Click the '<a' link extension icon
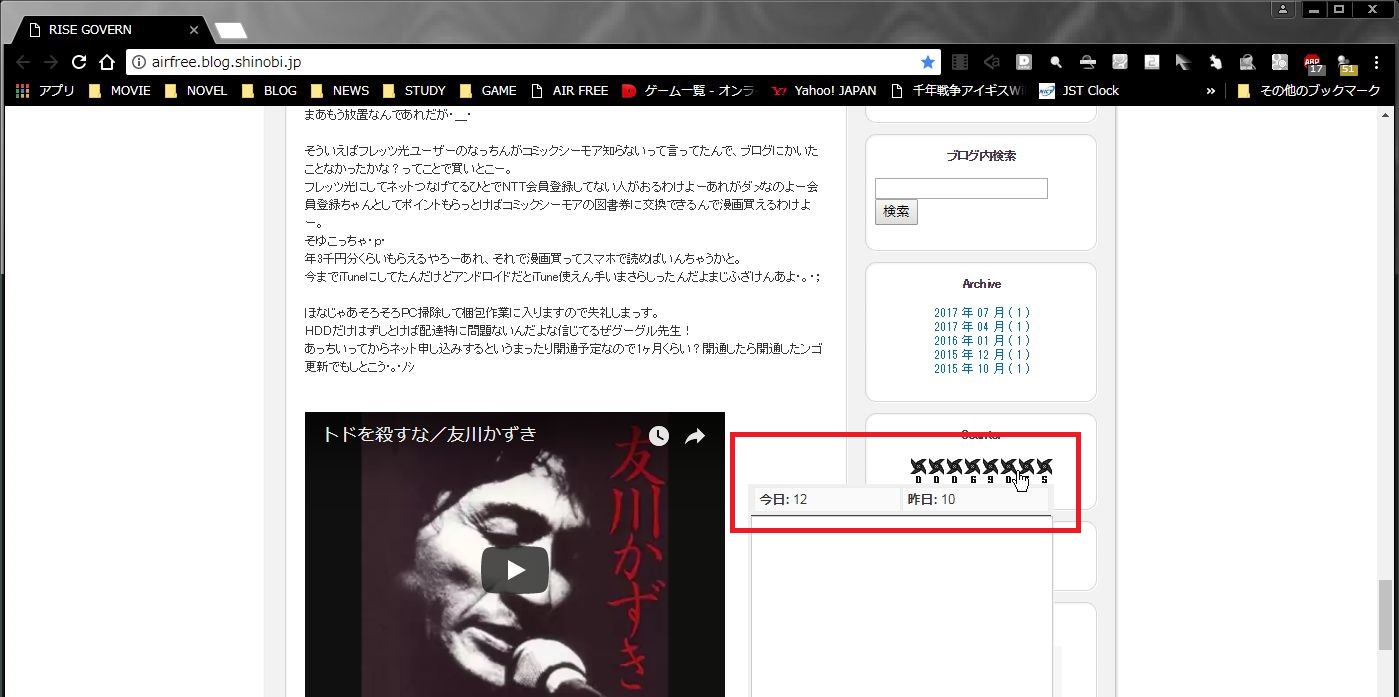The height and width of the screenshot is (697, 1399). click(x=991, y=62)
